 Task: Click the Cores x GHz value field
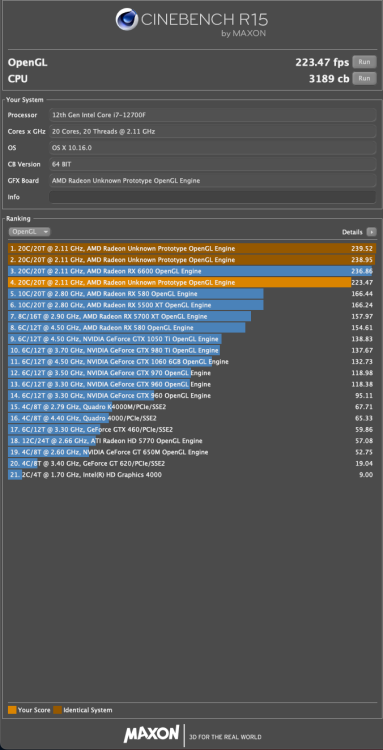click(212, 132)
